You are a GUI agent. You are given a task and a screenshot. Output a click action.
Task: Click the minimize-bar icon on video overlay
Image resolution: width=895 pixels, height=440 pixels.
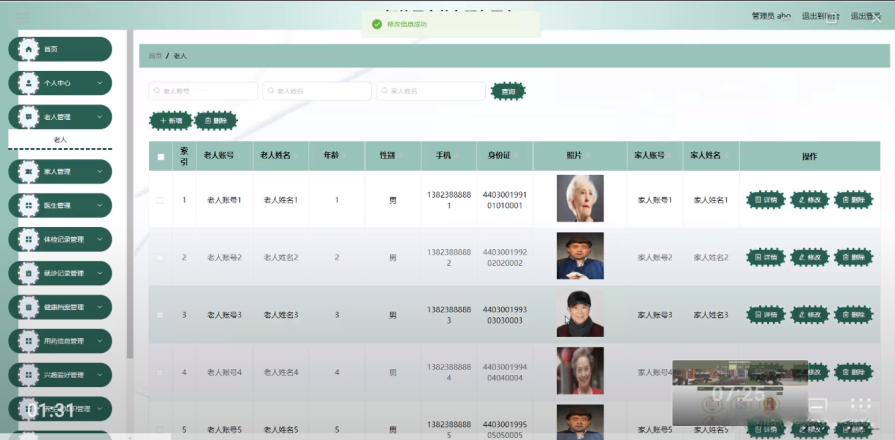819,405
